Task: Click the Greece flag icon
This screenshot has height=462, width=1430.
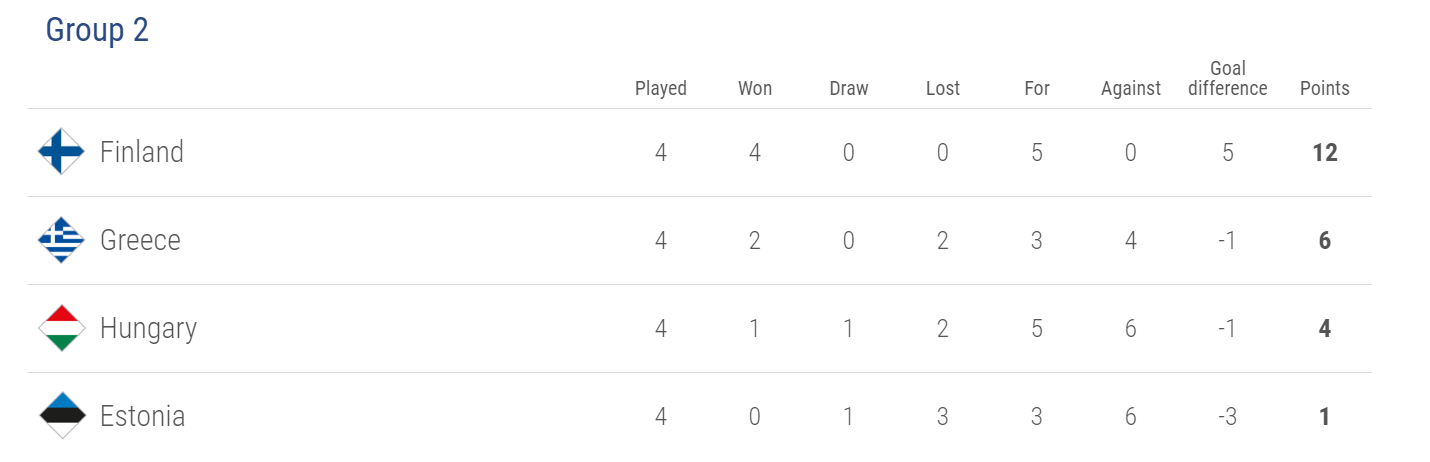Action: (x=61, y=240)
